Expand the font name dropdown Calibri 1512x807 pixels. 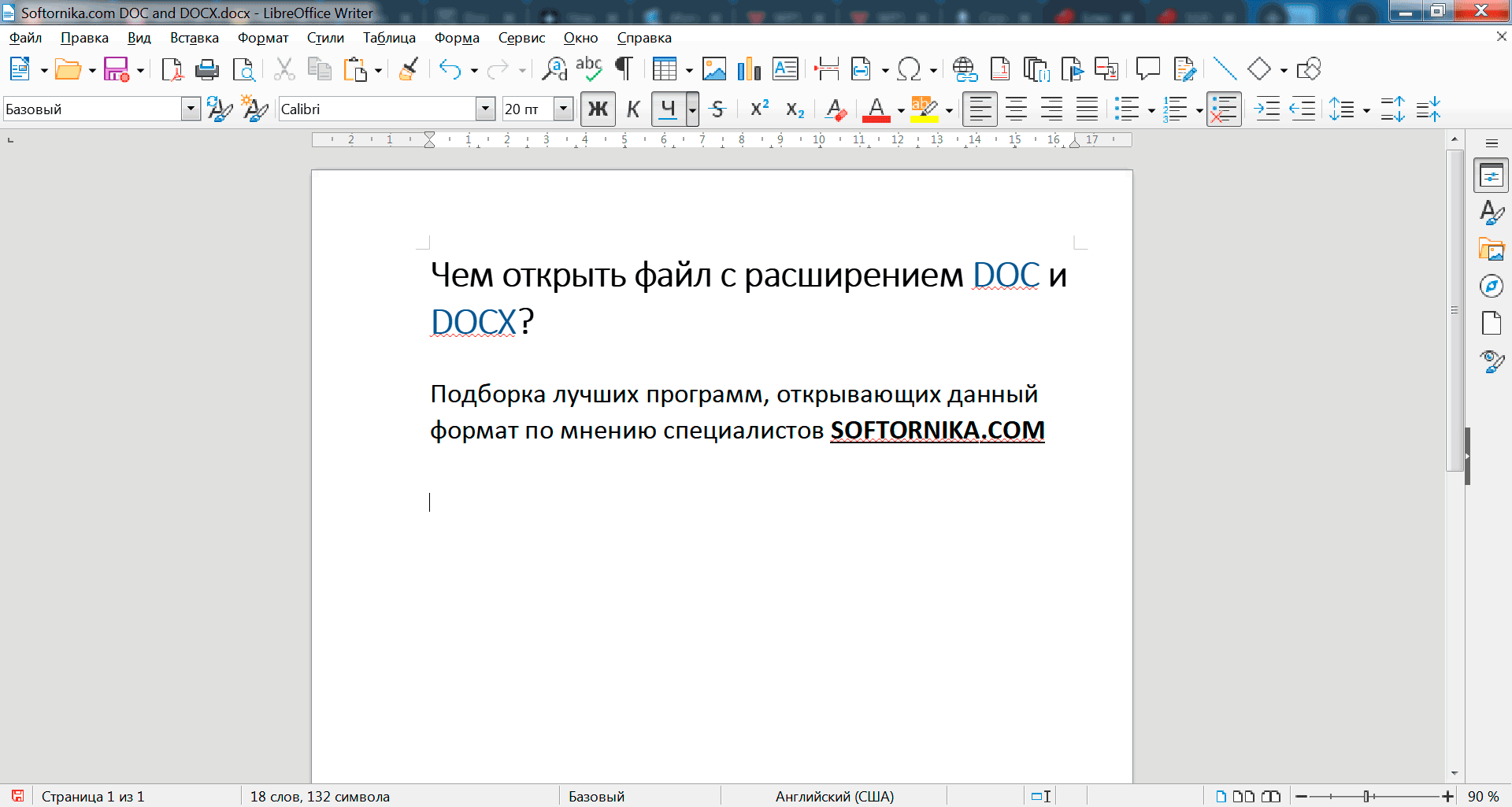(485, 109)
